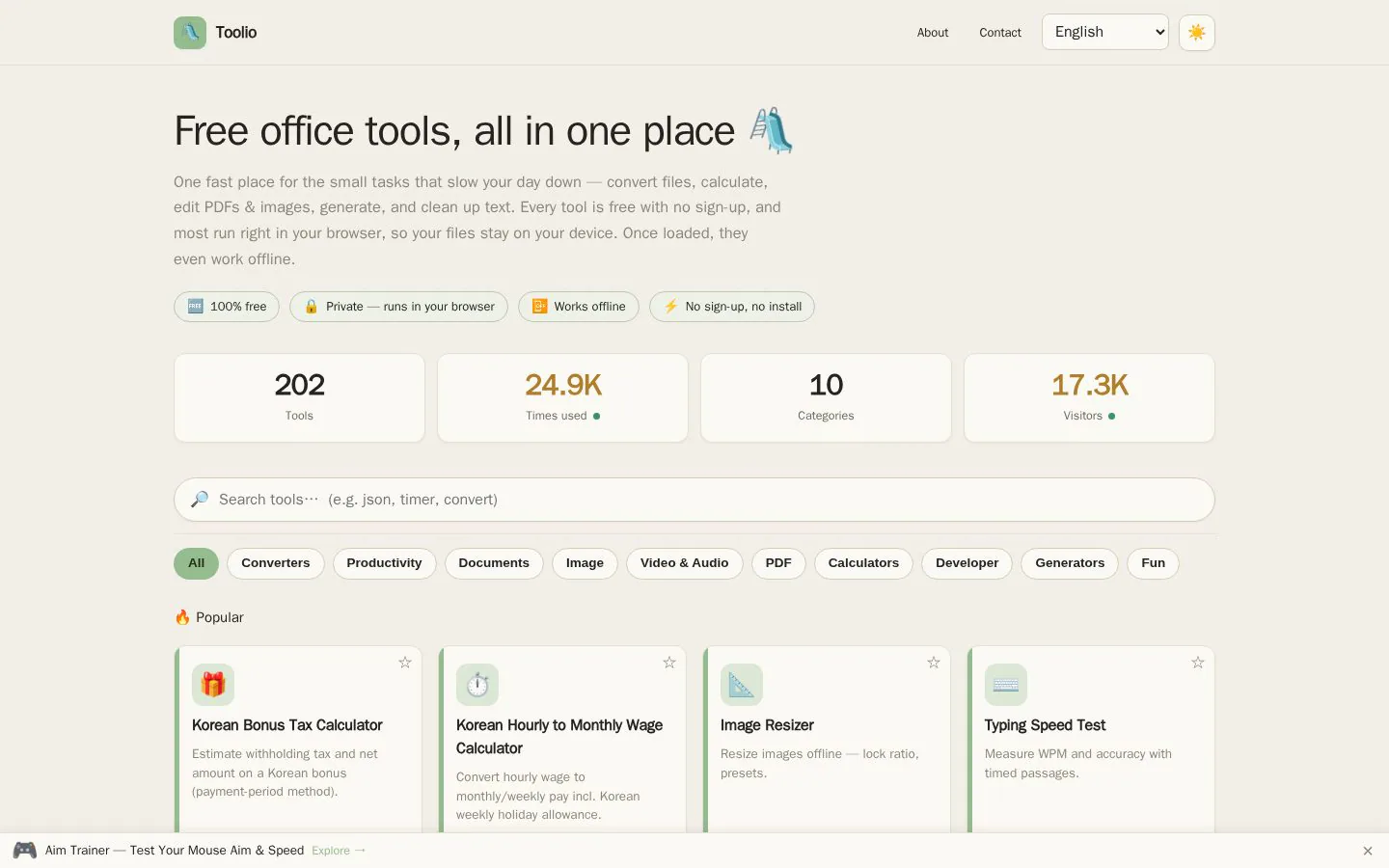Filter by Documents category
1389x868 pixels.
tap(494, 563)
